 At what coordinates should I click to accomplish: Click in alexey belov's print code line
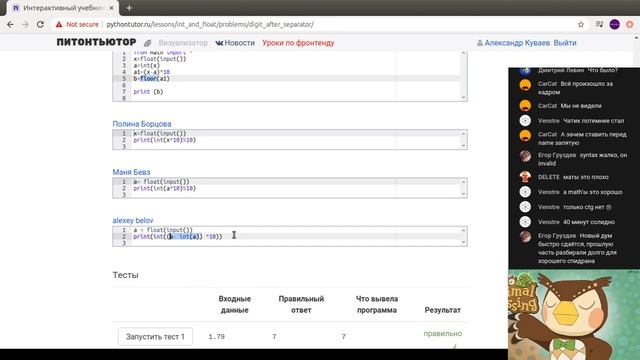point(297,236)
